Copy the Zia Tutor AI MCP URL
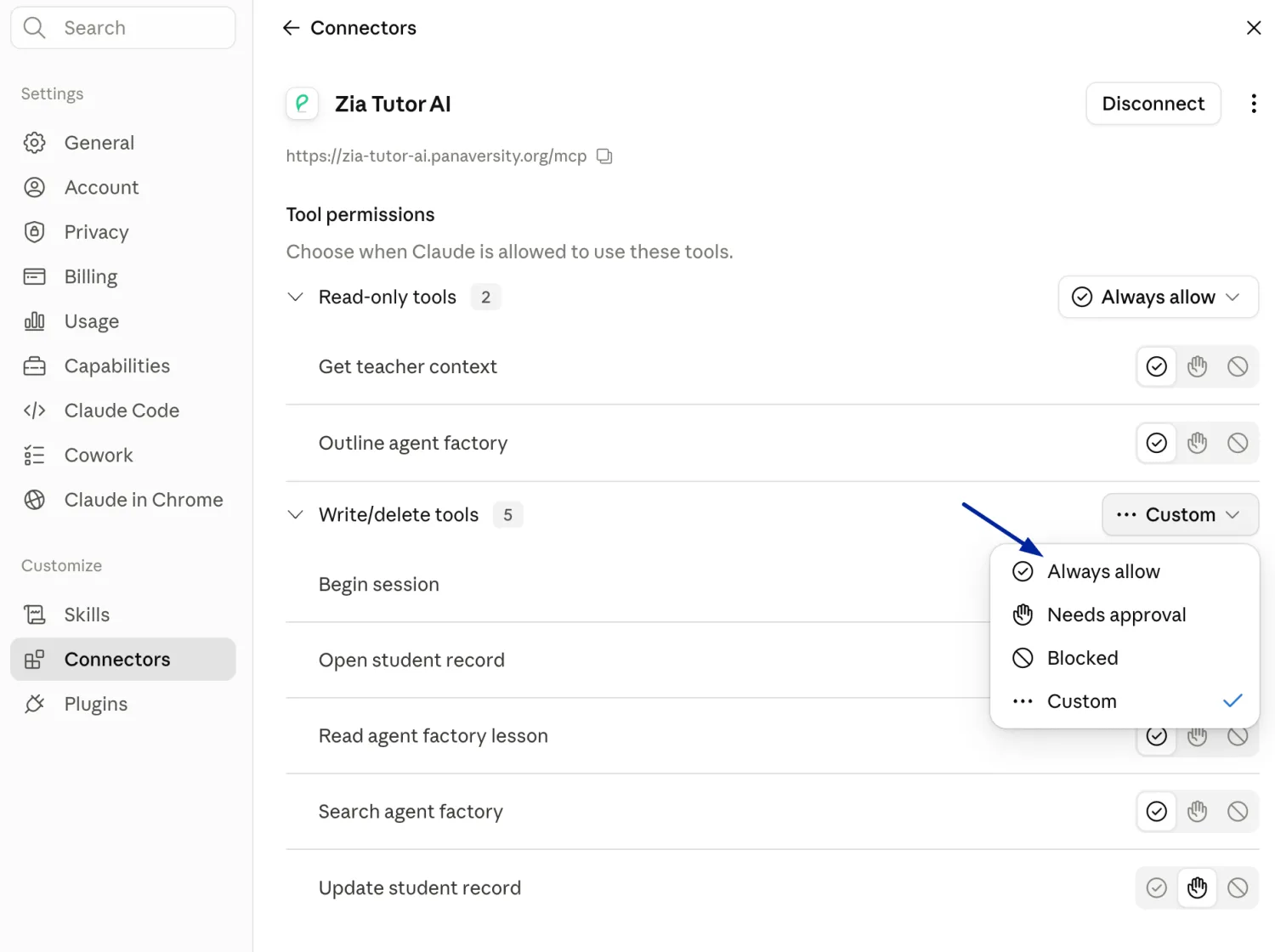Viewport: 1275px width, 952px height. click(604, 156)
